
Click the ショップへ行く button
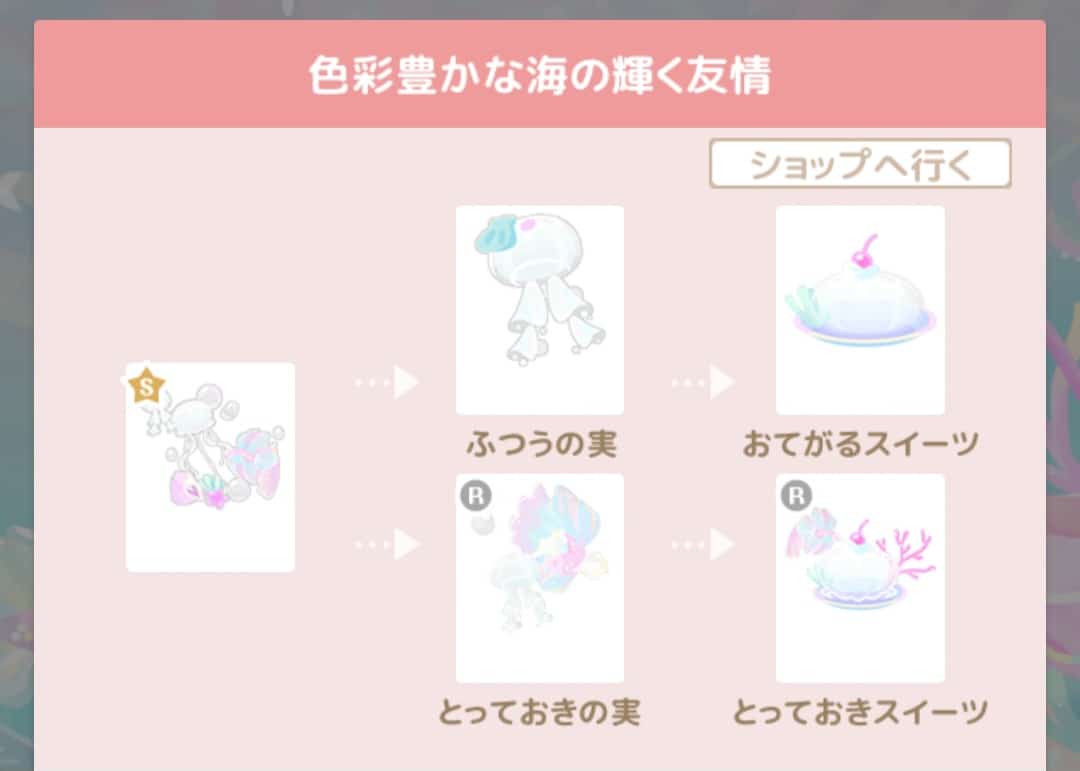(x=860, y=164)
